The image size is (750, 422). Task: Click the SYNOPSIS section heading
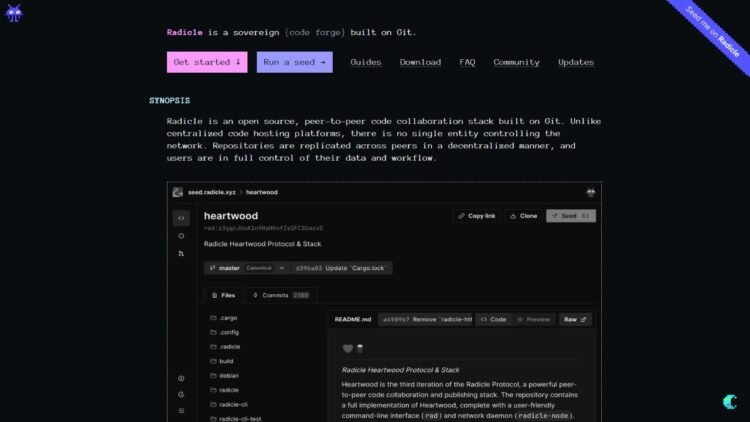click(x=169, y=100)
